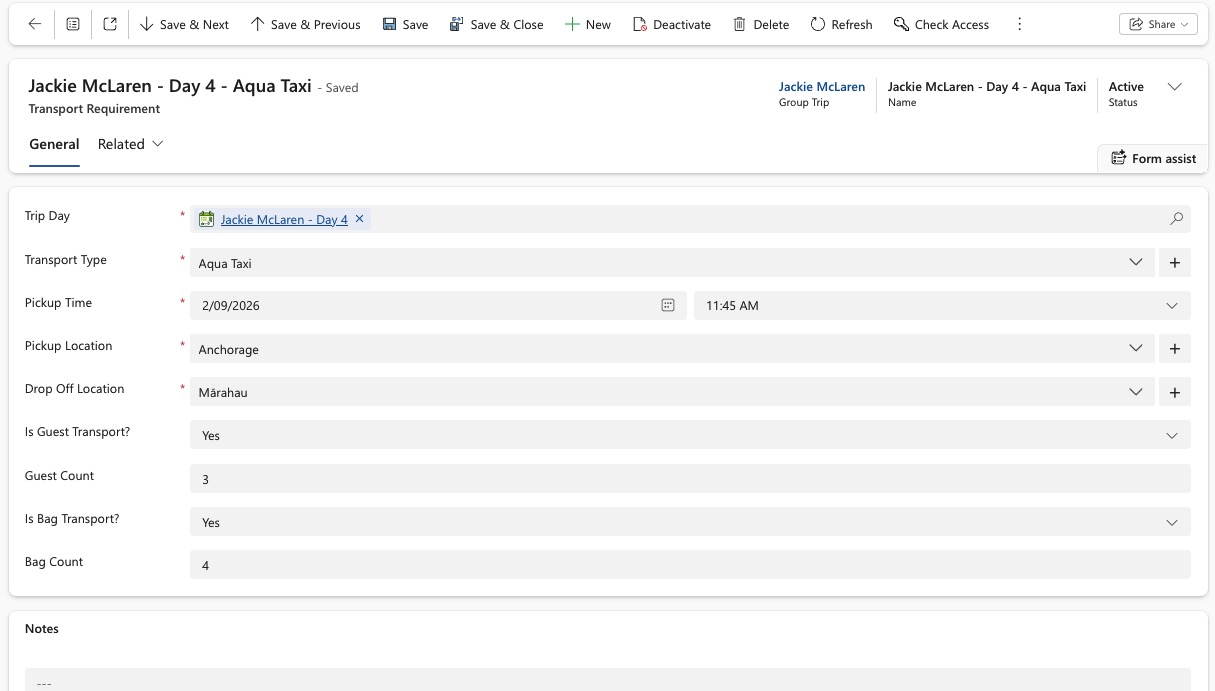1215x691 pixels.
Task: Click the Trip Day field label
Action: (x=47, y=216)
